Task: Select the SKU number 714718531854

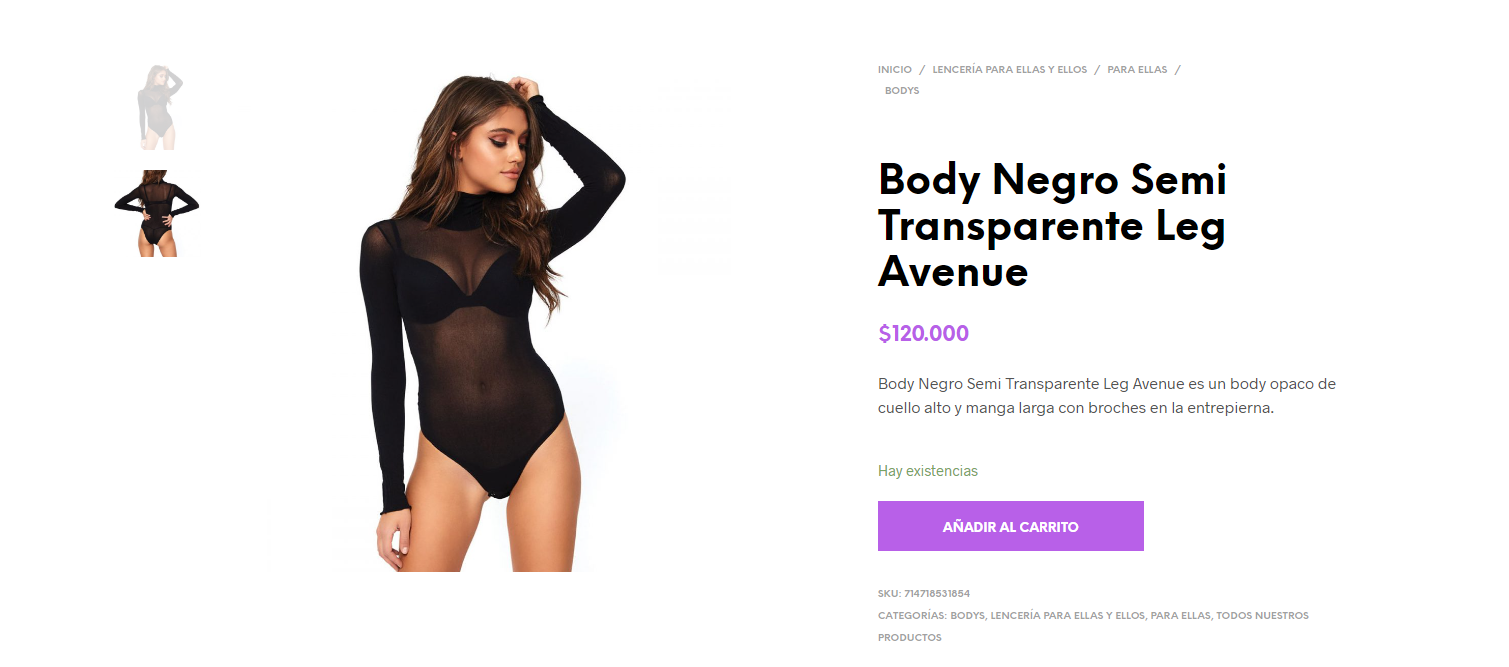Action: click(x=937, y=594)
